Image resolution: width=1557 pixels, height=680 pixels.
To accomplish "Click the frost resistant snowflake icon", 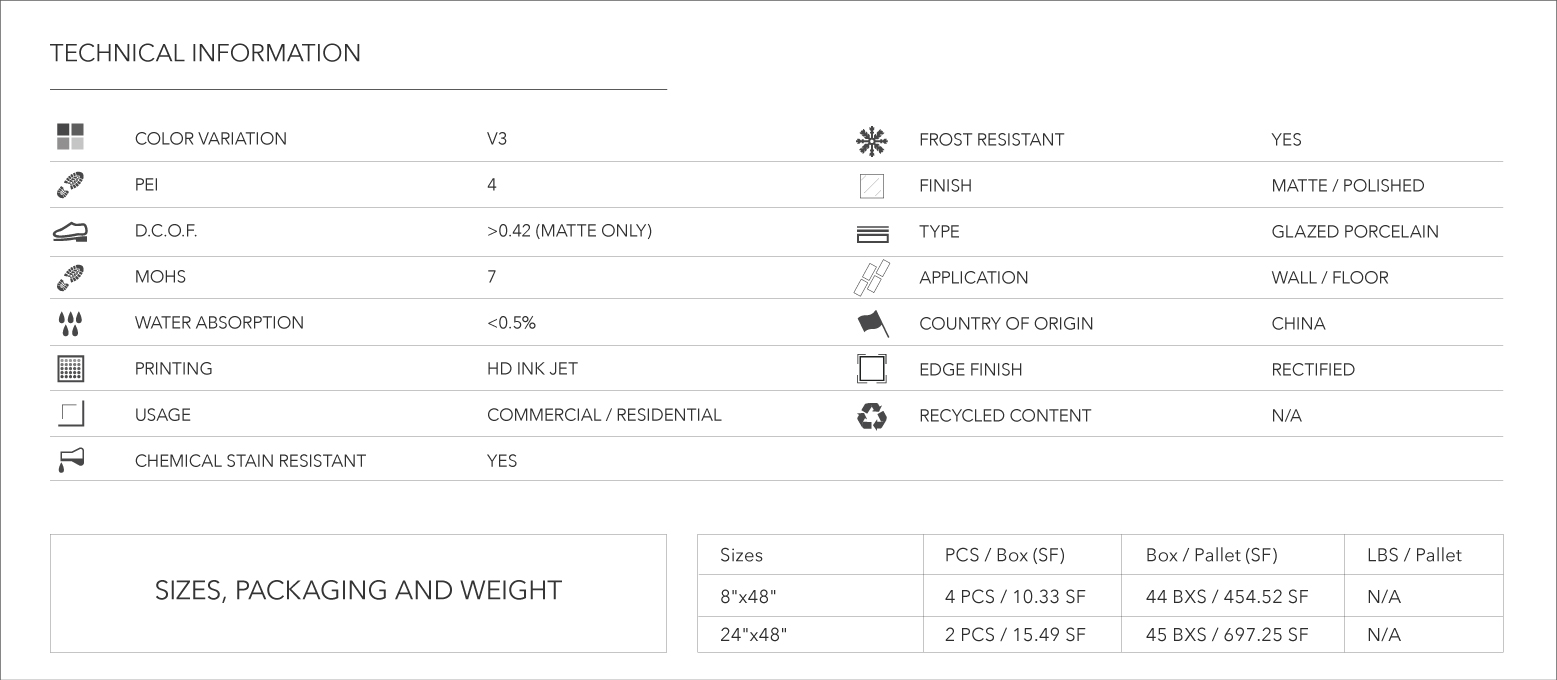I will point(872,140).
